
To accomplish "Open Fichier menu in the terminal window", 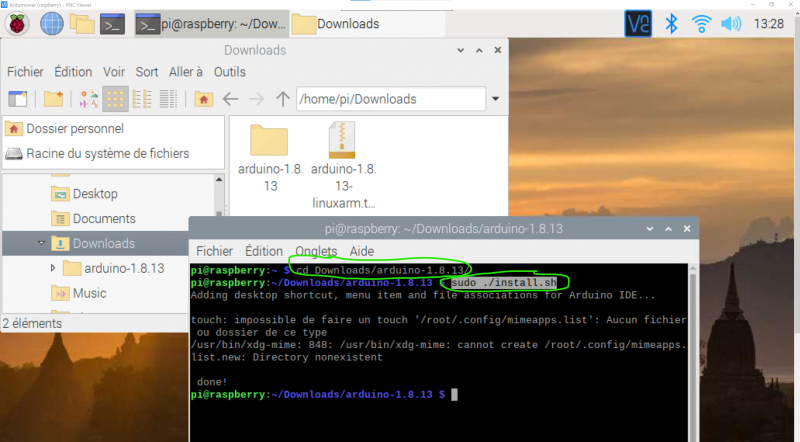I will pos(214,251).
